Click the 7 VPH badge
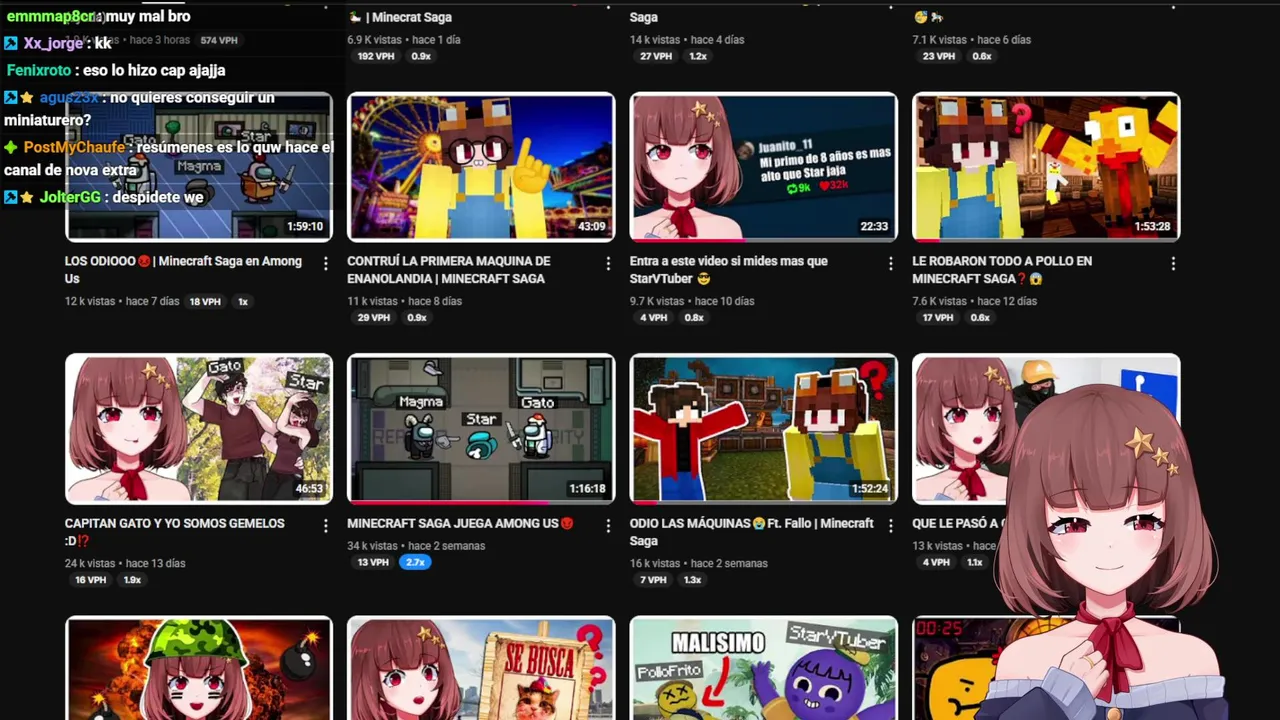The width and height of the screenshot is (1280, 720). 653,580
